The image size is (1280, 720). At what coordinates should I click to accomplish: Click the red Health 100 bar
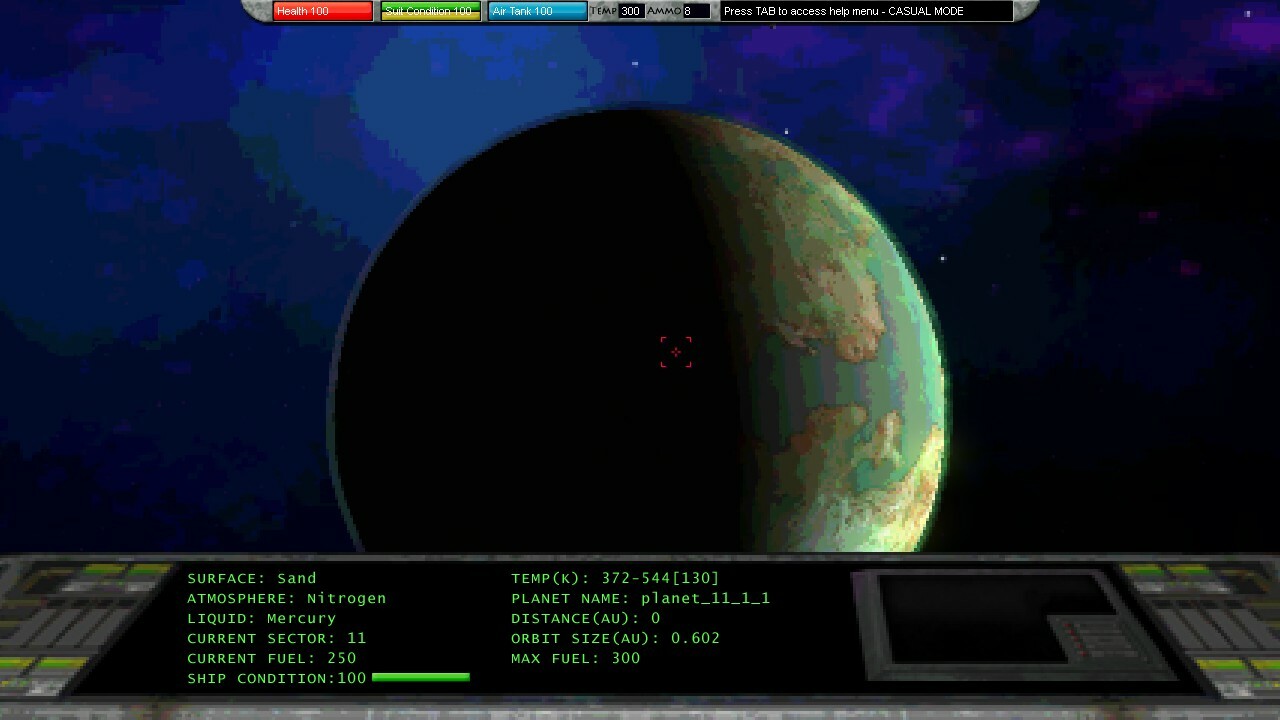tap(322, 11)
